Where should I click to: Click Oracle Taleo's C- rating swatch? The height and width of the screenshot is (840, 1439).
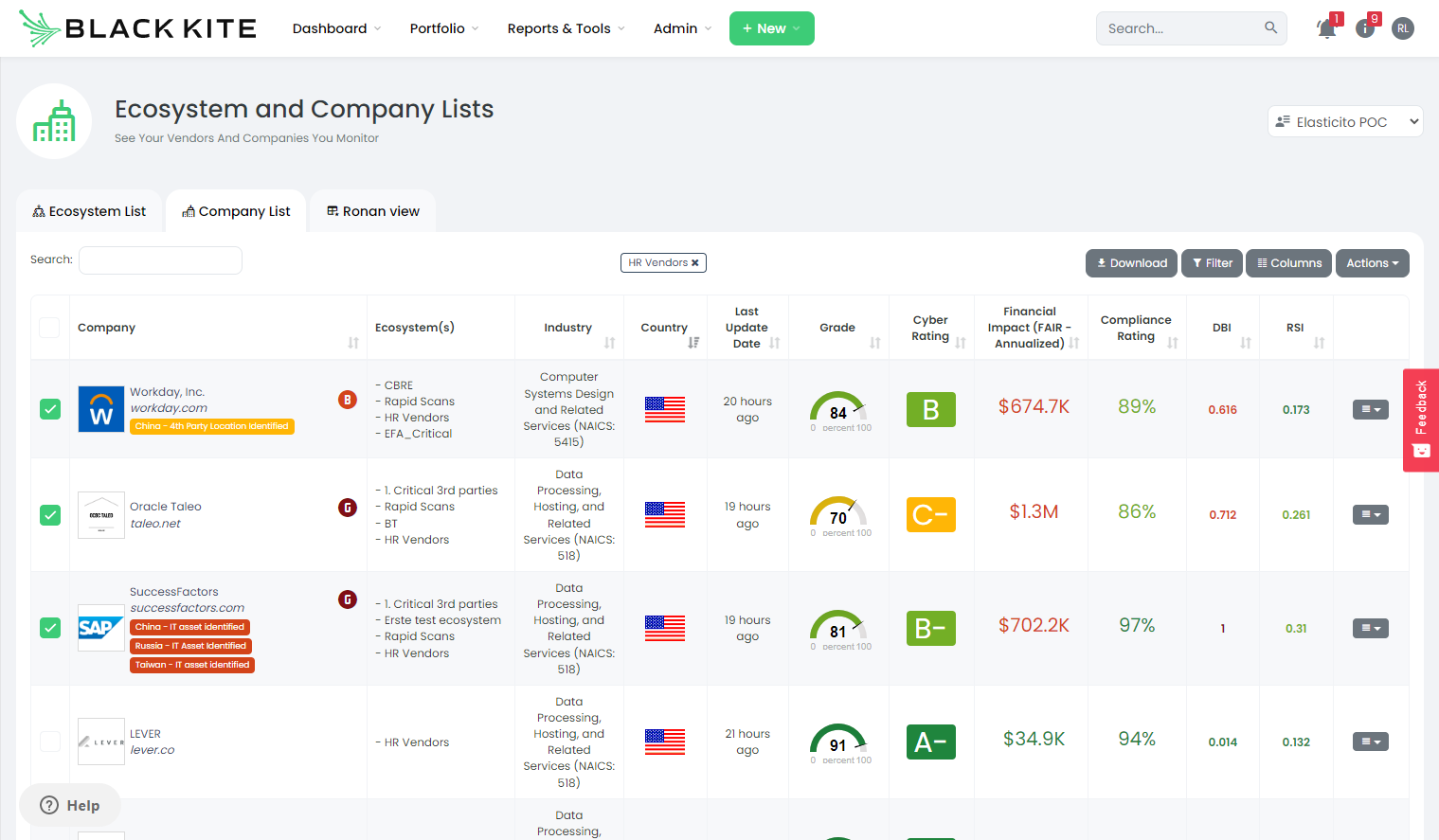[x=931, y=514]
